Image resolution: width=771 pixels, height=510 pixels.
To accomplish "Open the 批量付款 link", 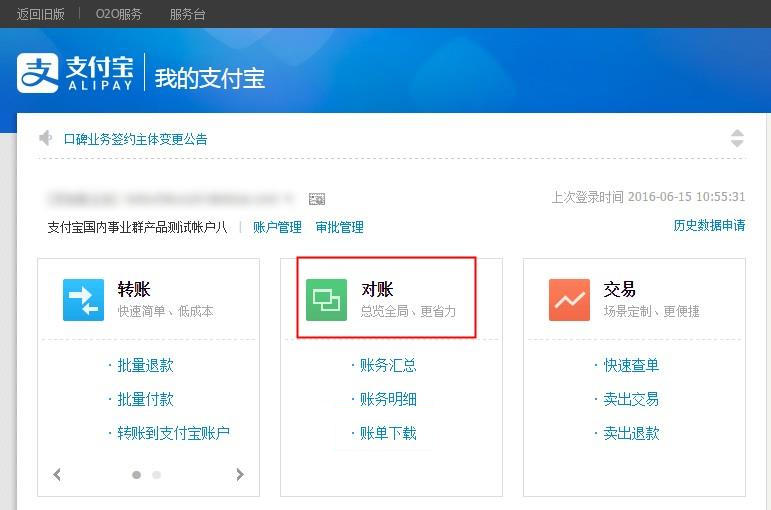I will tap(146, 399).
